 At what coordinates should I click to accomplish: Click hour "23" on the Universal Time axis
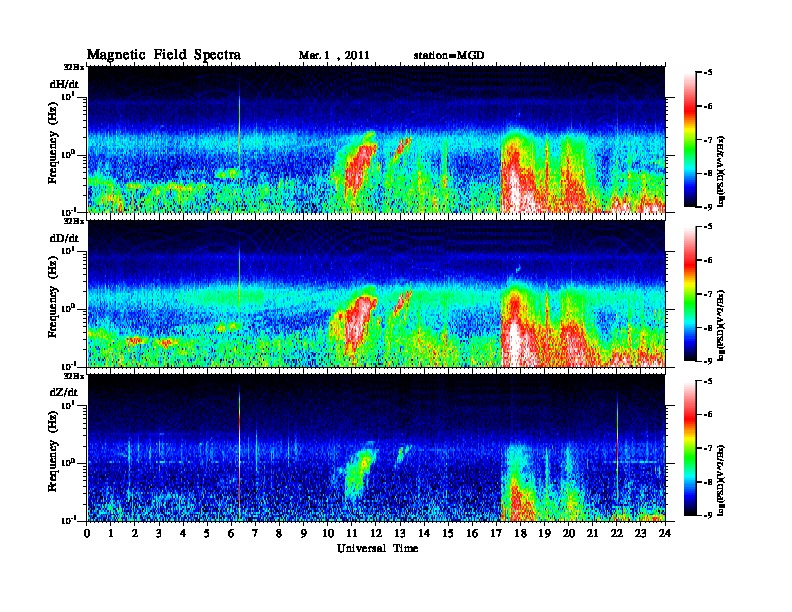click(x=641, y=533)
